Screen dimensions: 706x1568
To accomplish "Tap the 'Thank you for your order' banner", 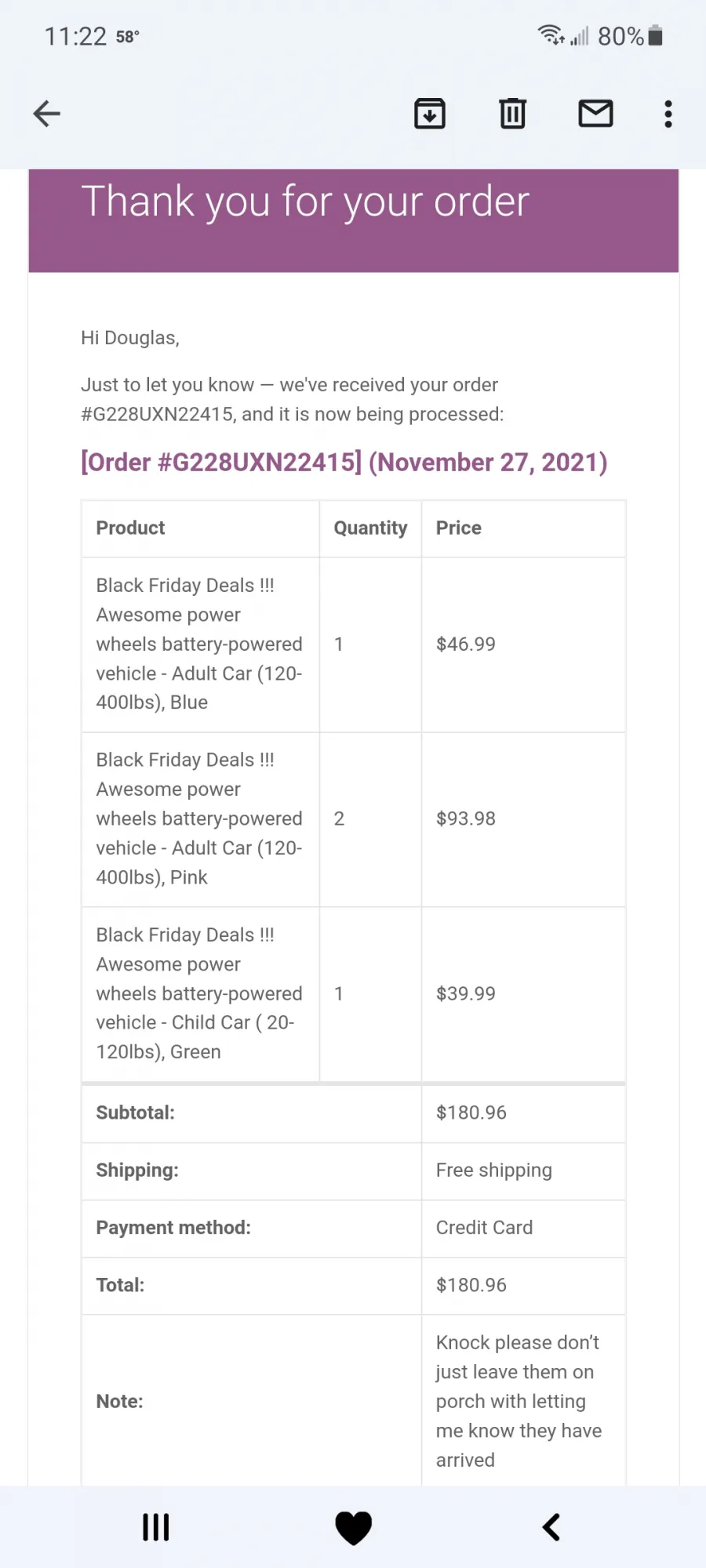I will (354, 220).
